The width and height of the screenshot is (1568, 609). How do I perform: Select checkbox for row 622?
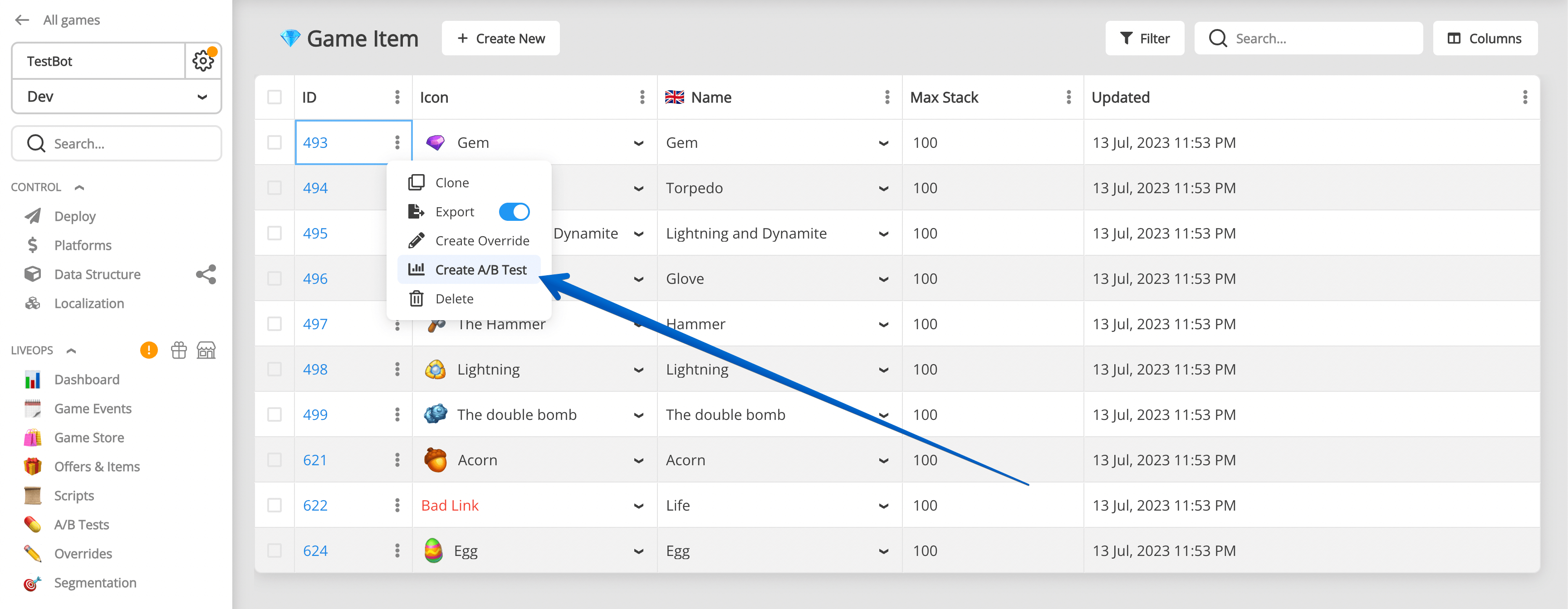[274, 505]
